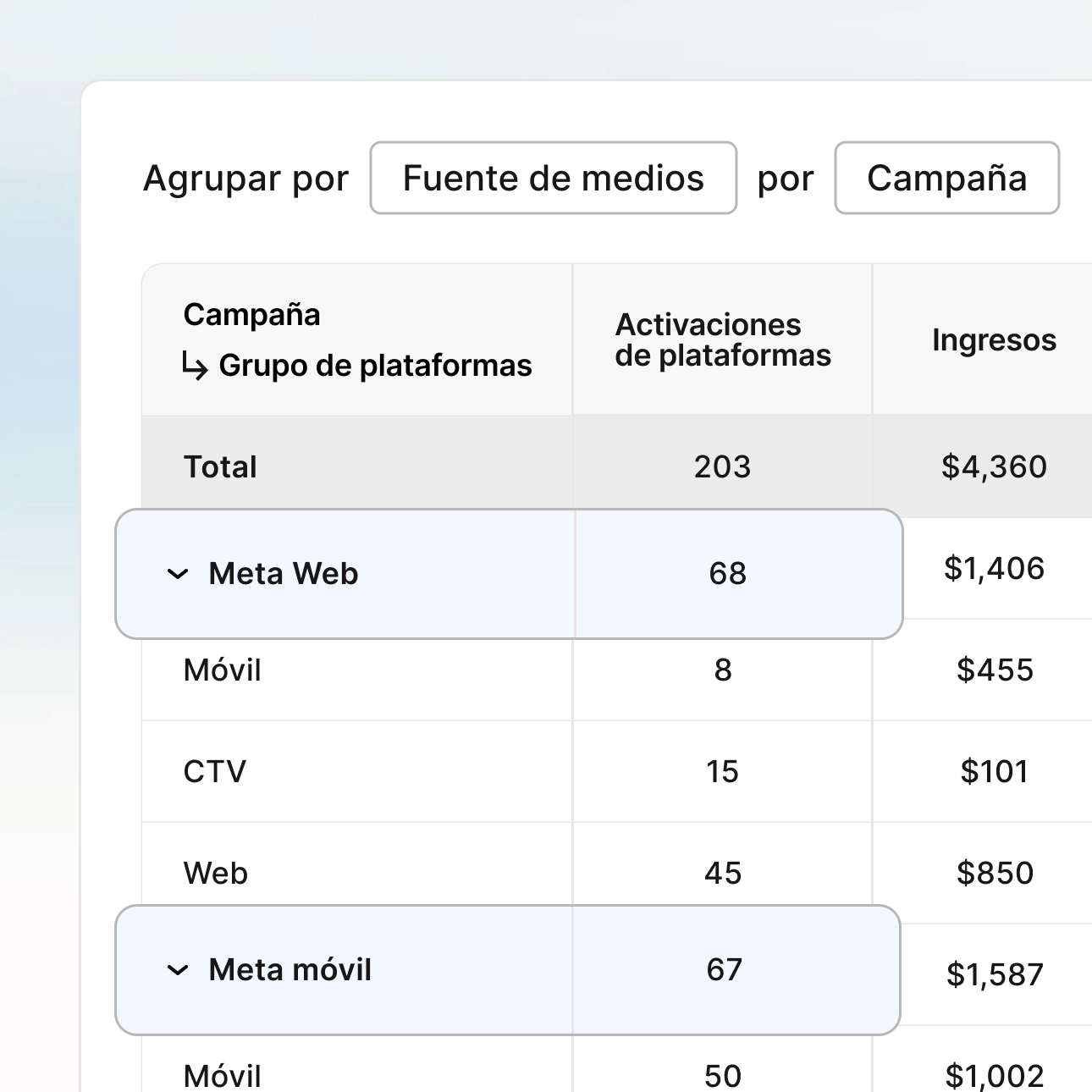This screenshot has width=1092, height=1092.
Task: Click the chevron icon next to Meta Web
Action: point(176,574)
